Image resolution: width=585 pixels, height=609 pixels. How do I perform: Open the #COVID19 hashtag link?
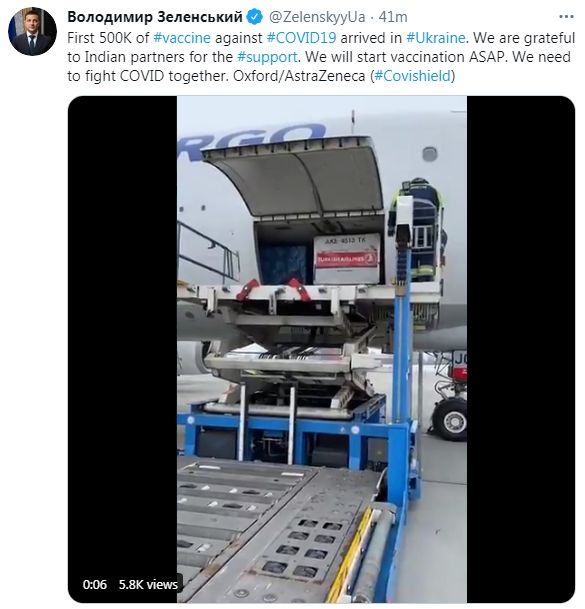tap(302, 38)
